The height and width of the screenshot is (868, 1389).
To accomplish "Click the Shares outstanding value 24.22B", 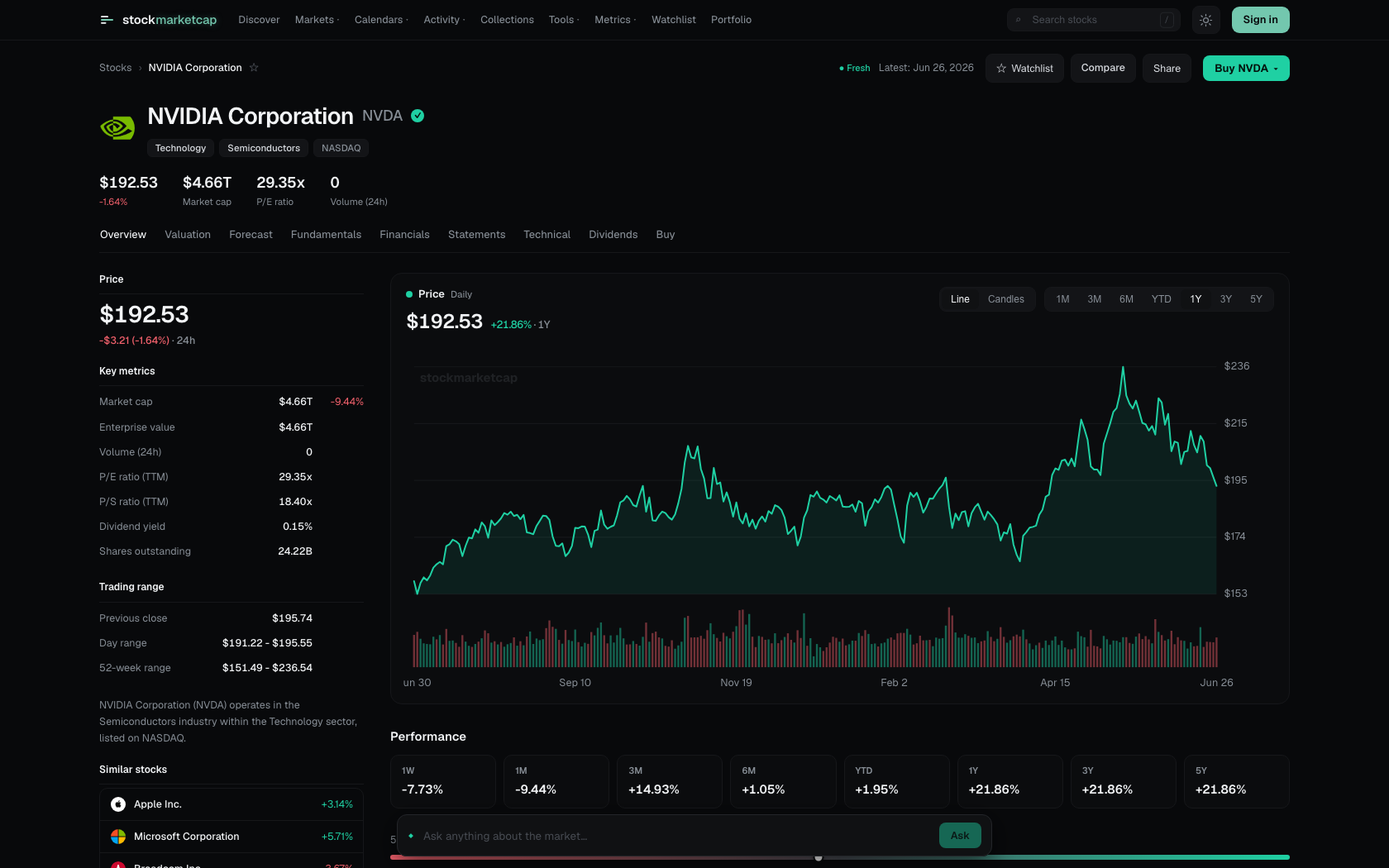I will (295, 551).
